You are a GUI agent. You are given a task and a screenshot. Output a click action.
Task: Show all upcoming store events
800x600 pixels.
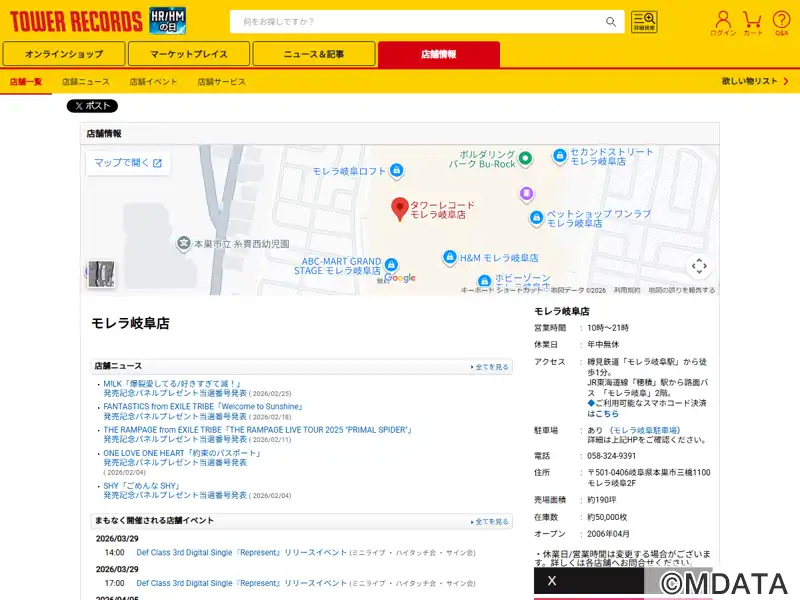(x=490, y=522)
